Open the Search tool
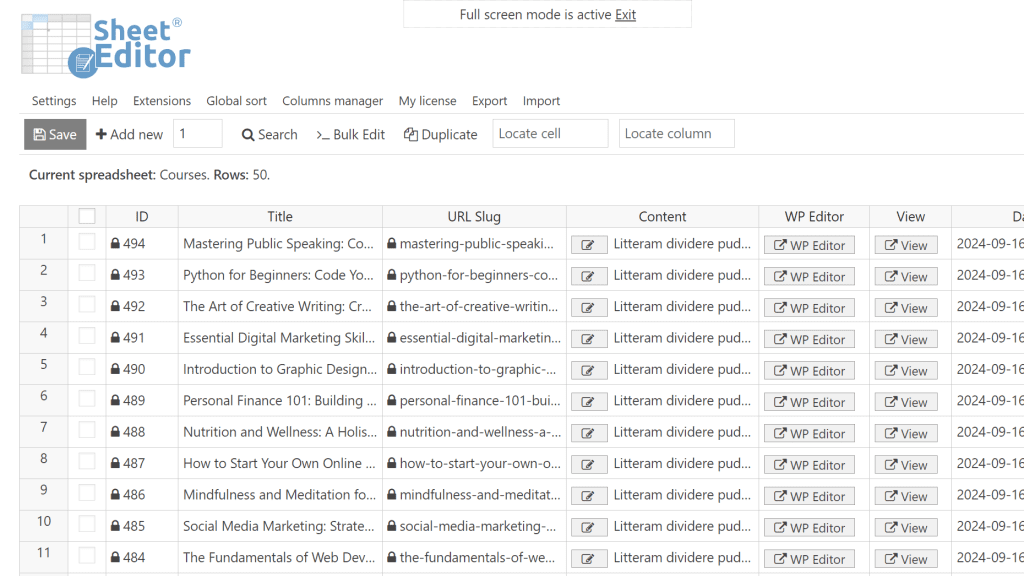Image resolution: width=1024 pixels, height=576 pixels. click(270, 135)
